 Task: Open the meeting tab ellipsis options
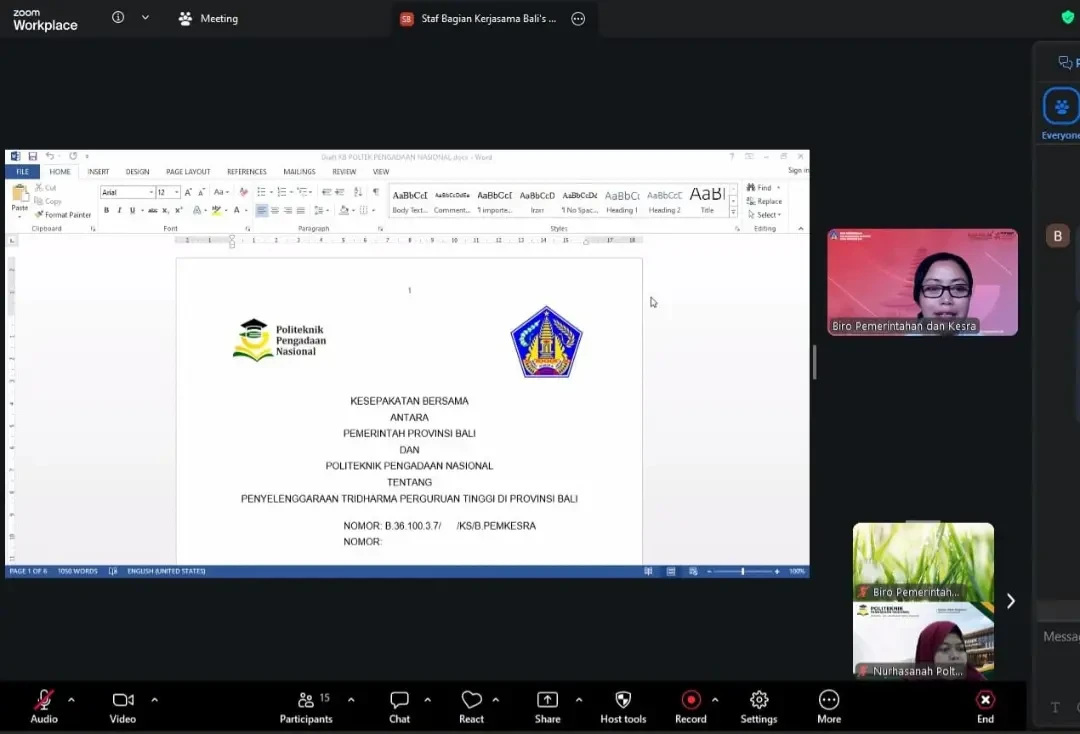[579, 19]
